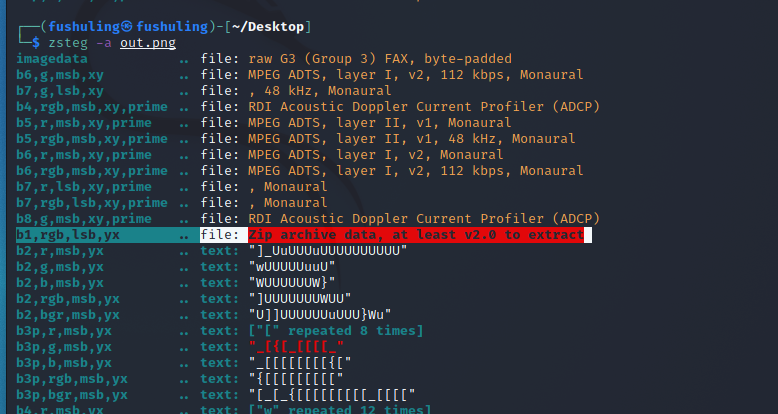
Task: Click the "[" repeated 8 times text
Action: pyautogui.click(x=336, y=330)
